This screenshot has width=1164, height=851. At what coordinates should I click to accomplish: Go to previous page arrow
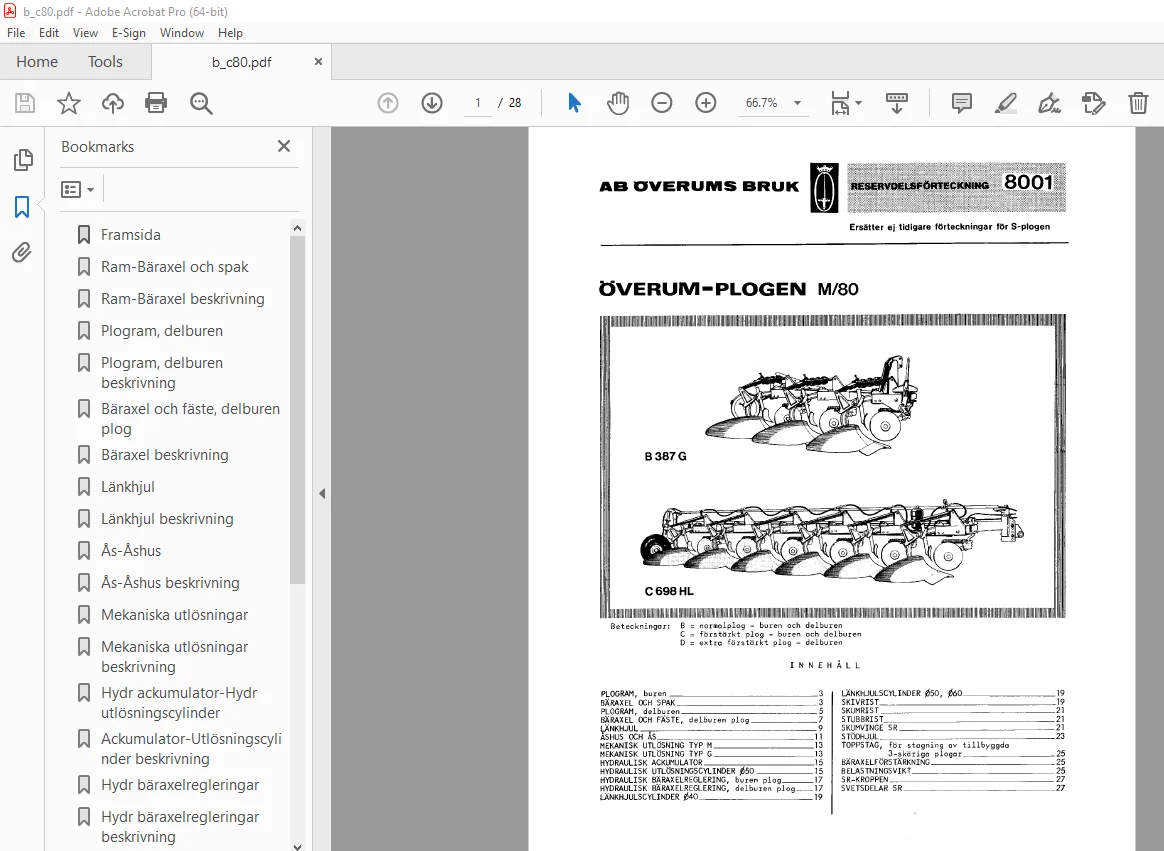tap(388, 102)
